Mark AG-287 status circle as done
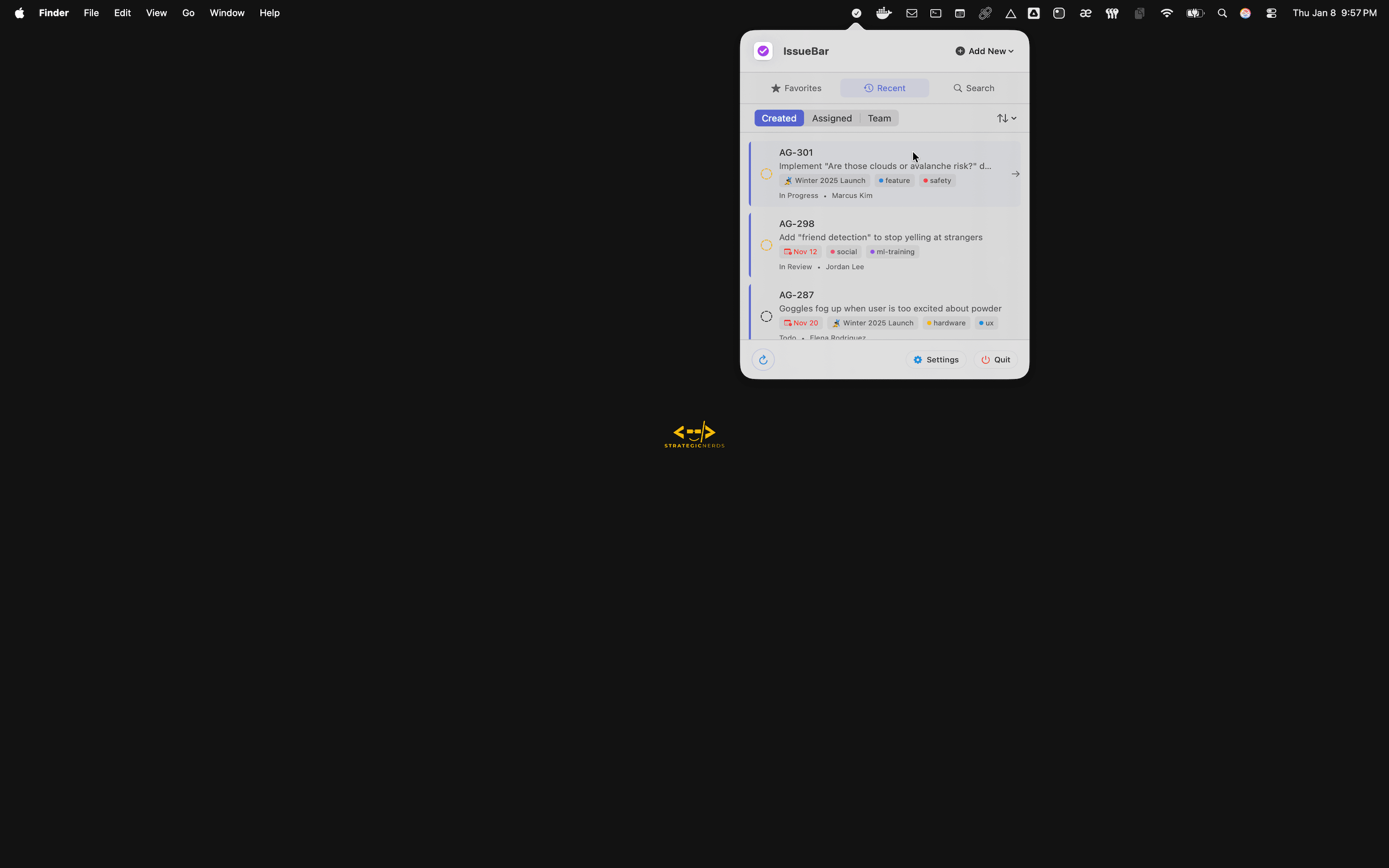Image resolution: width=1389 pixels, height=868 pixels. [766, 316]
